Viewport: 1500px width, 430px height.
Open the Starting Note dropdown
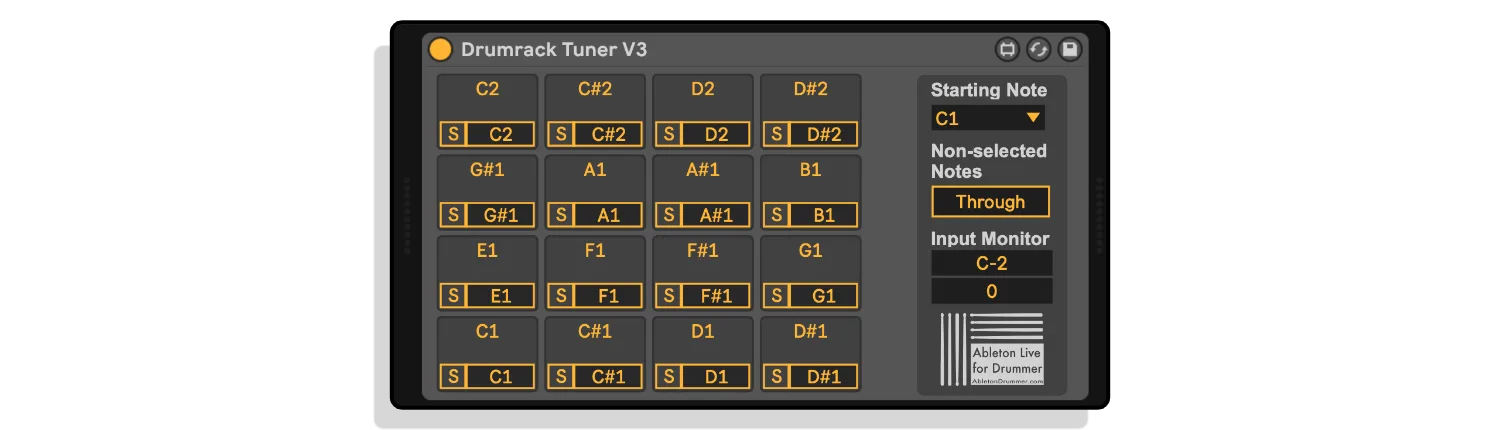point(988,118)
